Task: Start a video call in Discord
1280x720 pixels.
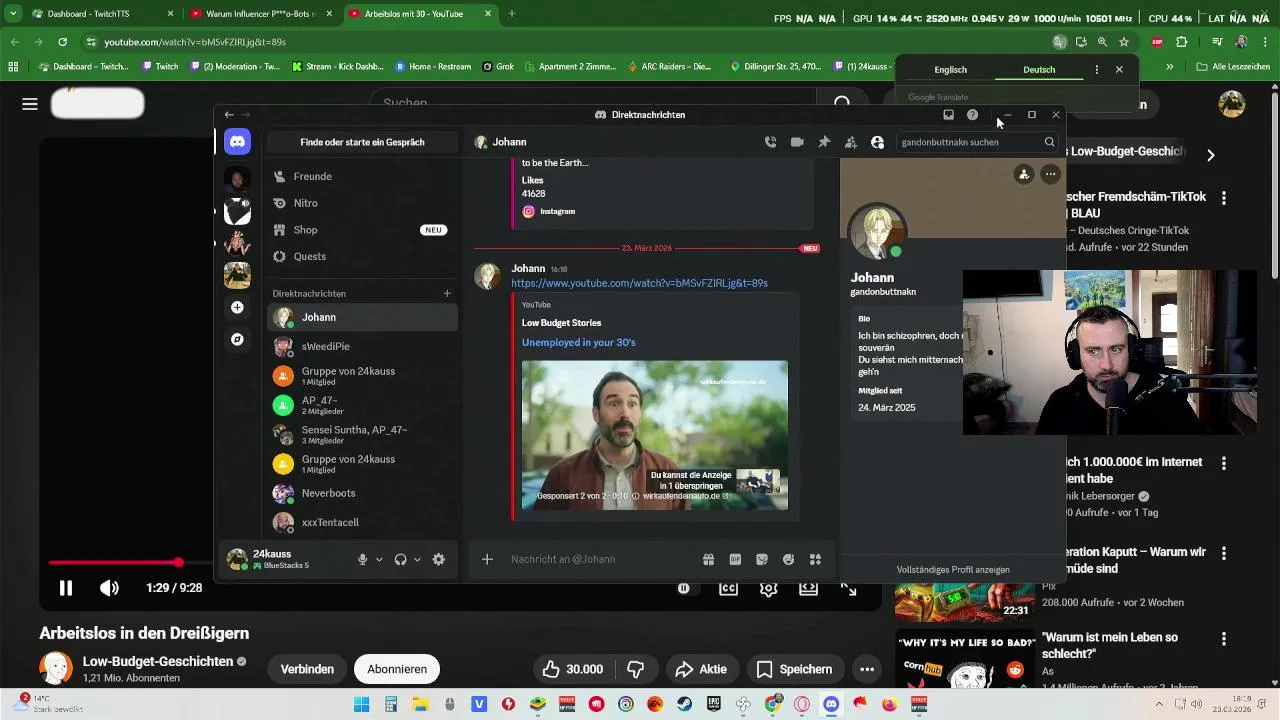Action: [797, 142]
